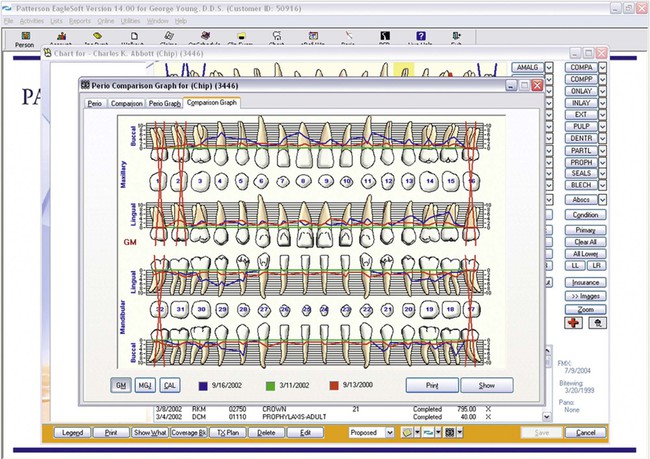Select tooth number 17 in mandibular row
The width and height of the screenshot is (650, 459).
(x=469, y=310)
